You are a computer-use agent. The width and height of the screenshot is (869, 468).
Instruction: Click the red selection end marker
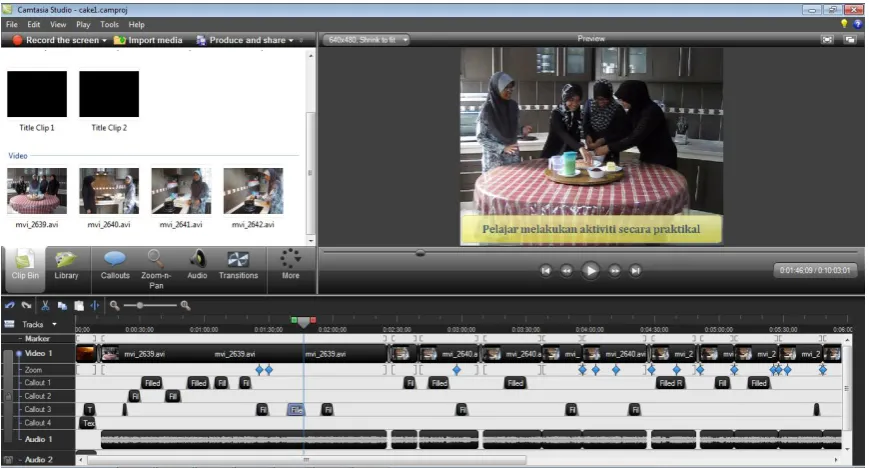click(x=313, y=320)
